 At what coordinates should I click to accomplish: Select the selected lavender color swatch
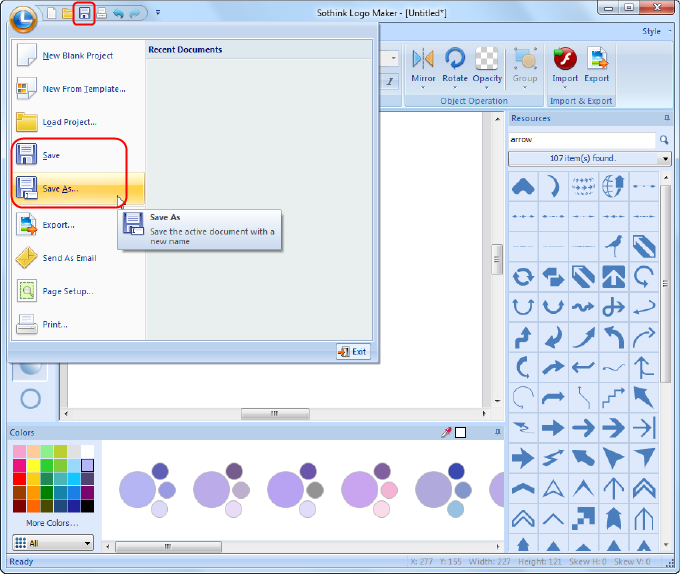click(87, 466)
